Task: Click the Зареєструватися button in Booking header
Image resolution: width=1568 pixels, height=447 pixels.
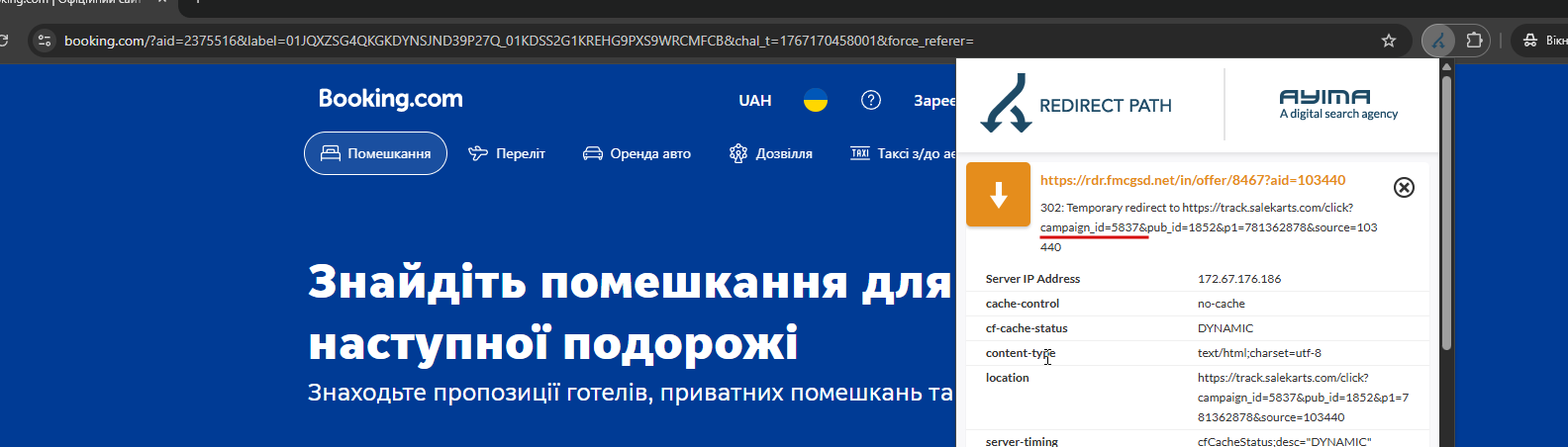Action: click(934, 100)
